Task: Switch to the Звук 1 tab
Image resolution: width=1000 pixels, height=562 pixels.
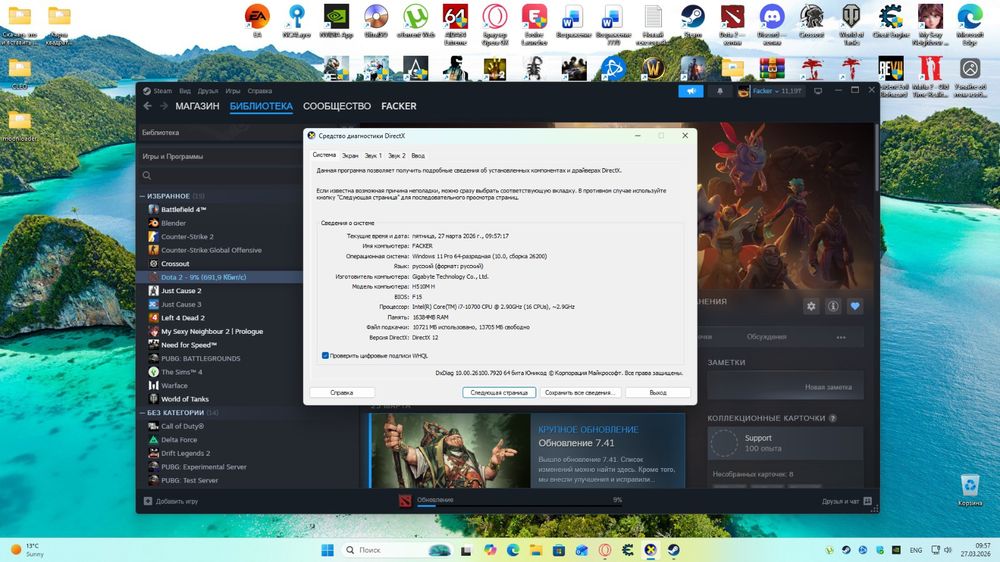Action: 373,156
